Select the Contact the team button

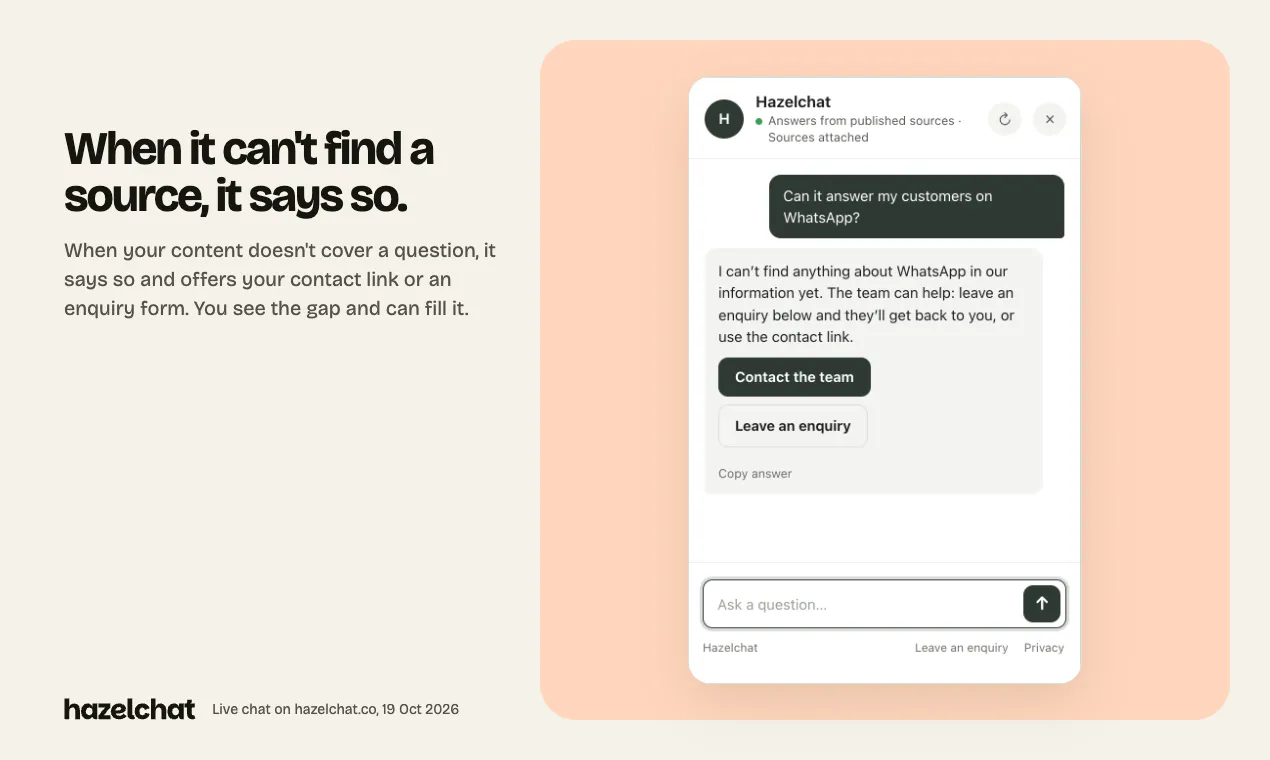794,377
